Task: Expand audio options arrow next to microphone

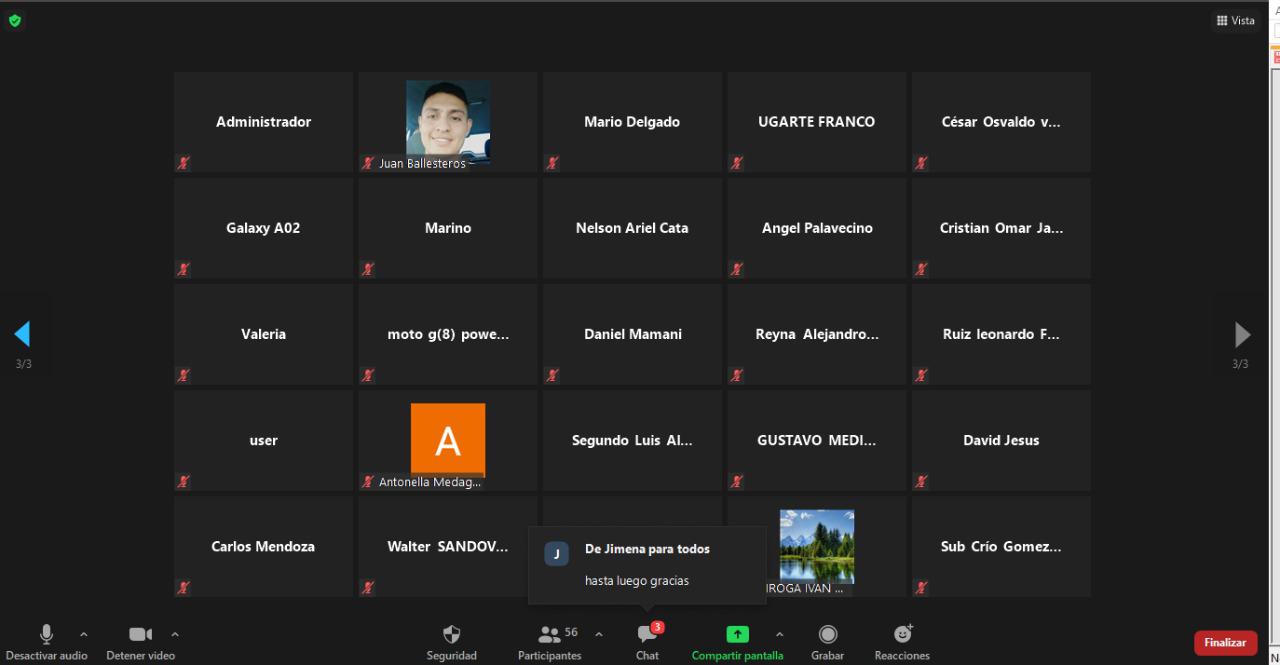Action: click(x=84, y=634)
